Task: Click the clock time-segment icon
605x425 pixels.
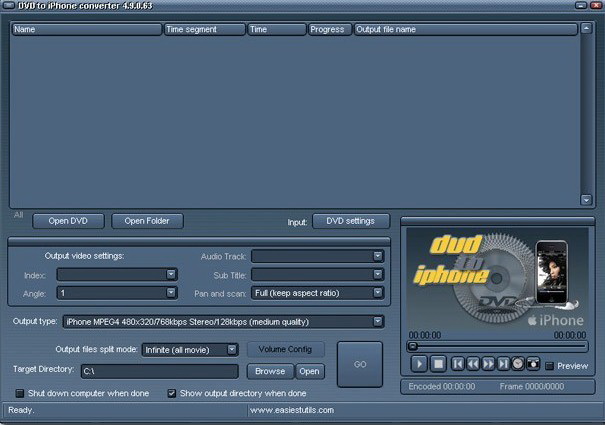Action: [518, 364]
